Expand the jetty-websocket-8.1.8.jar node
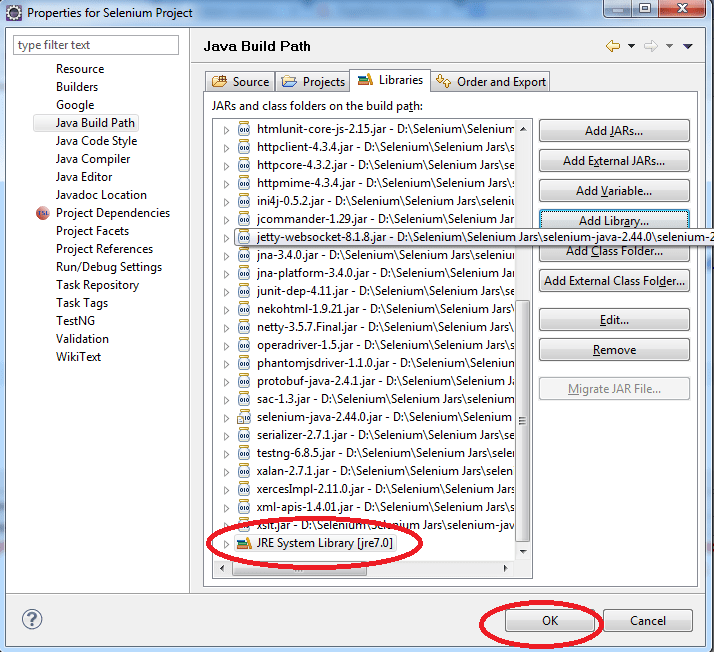 (x=226, y=238)
